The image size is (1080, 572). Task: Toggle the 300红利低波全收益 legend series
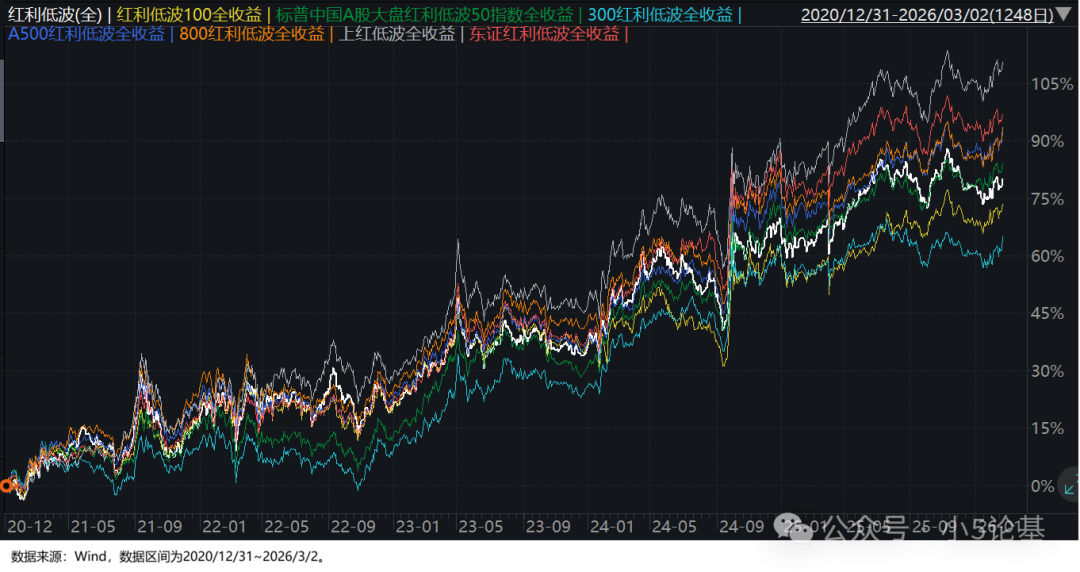pos(661,15)
